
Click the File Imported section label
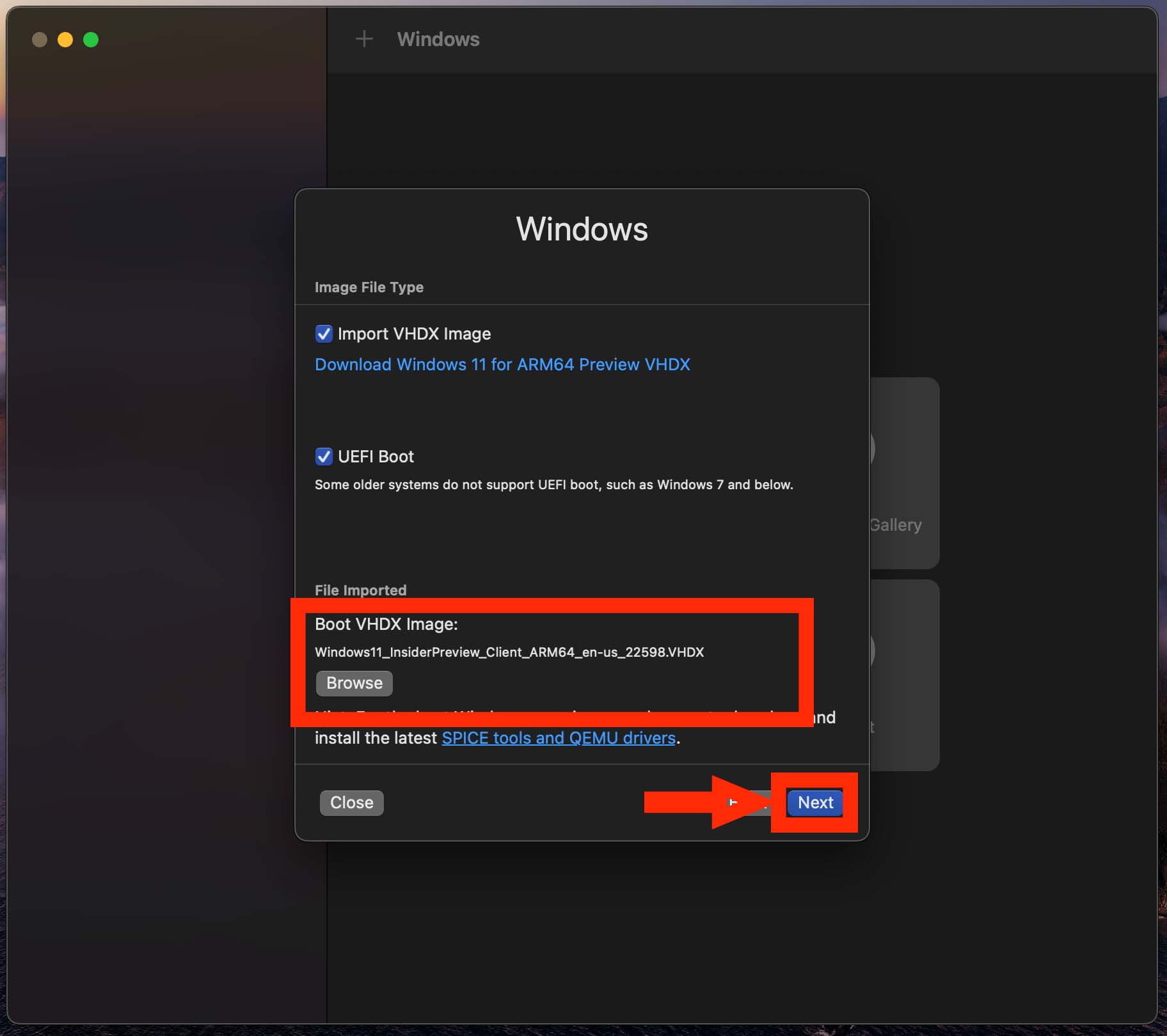click(361, 590)
